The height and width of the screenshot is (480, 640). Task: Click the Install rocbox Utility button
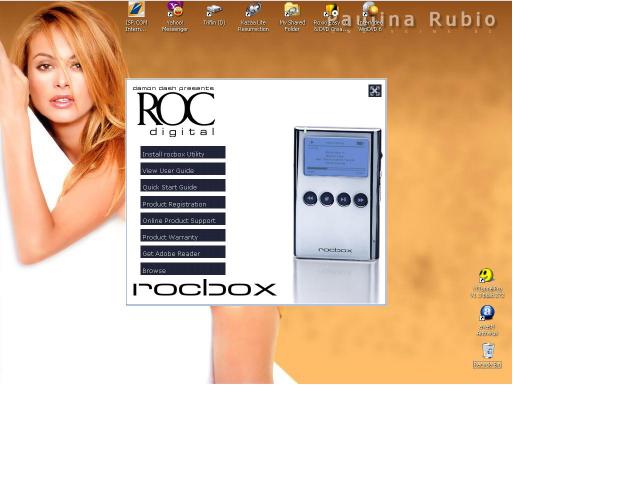(183, 152)
